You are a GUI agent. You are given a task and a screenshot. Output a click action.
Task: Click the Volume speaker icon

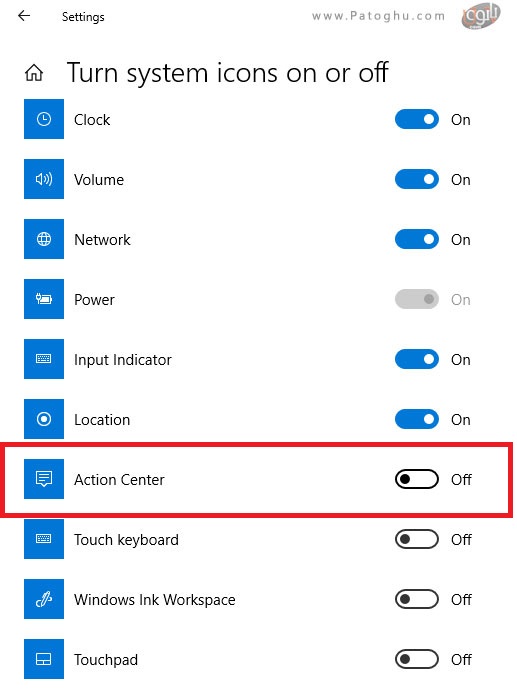tap(44, 179)
